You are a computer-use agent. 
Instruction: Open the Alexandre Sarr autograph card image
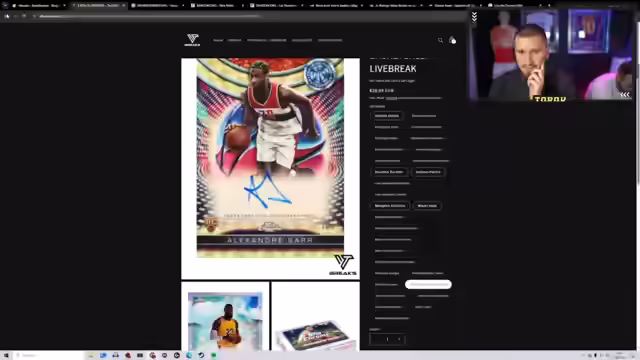[270, 169]
